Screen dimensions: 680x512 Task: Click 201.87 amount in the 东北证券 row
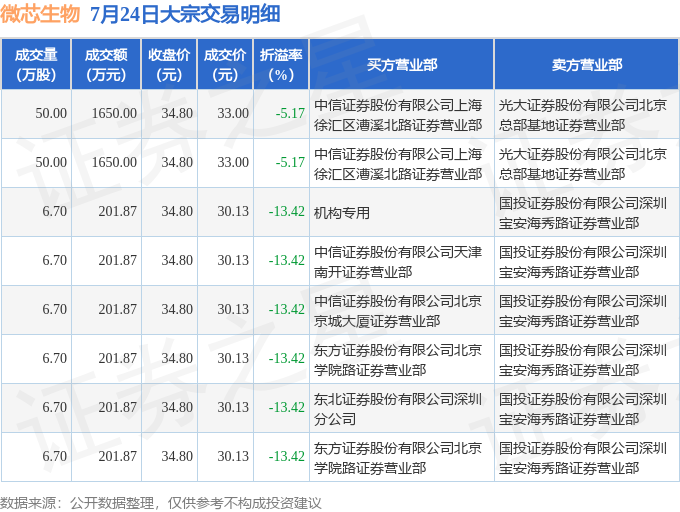point(118,408)
